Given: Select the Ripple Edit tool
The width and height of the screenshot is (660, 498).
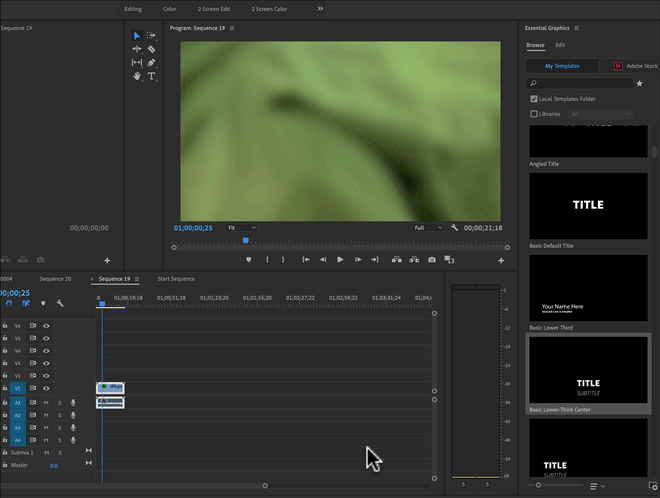Looking at the screenshot, I should click(x=137, y=49).
